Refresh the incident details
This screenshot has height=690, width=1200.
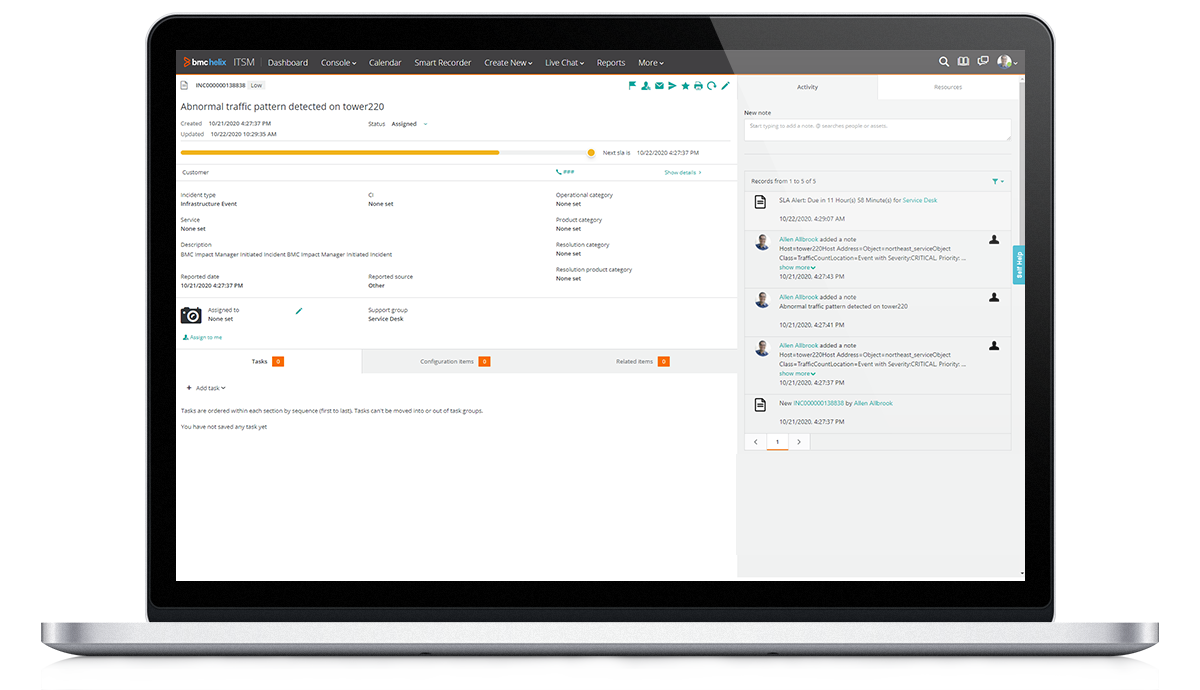[711, 86]
